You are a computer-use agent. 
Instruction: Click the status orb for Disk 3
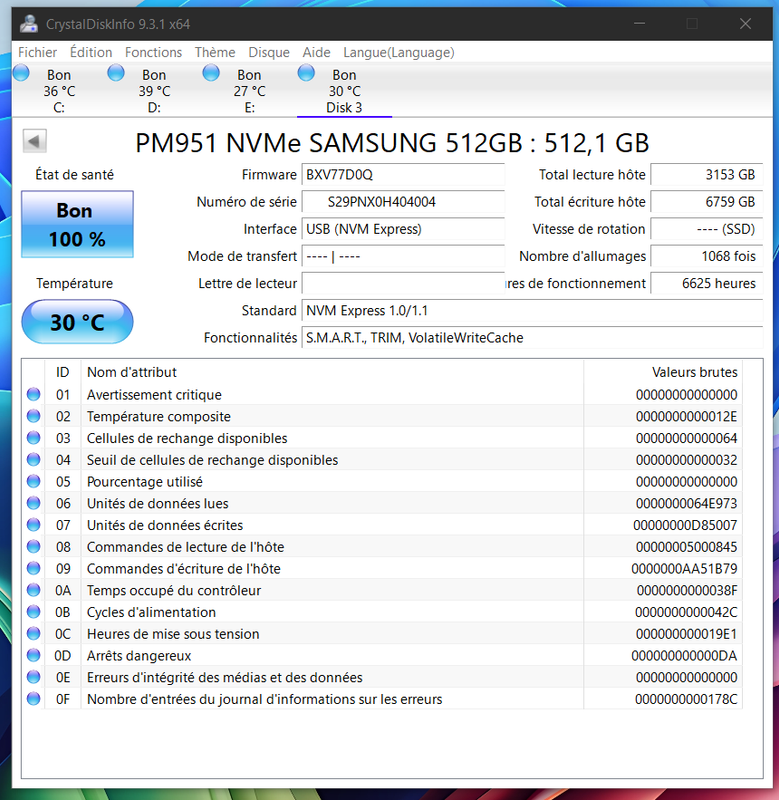pyautogui.click(x=306, y=73)
